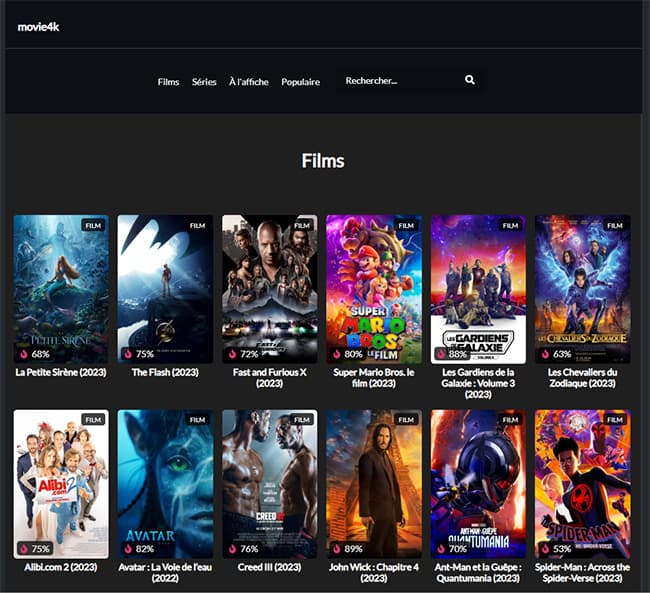Select The Flash poster thumbnail

pos(165,289)
